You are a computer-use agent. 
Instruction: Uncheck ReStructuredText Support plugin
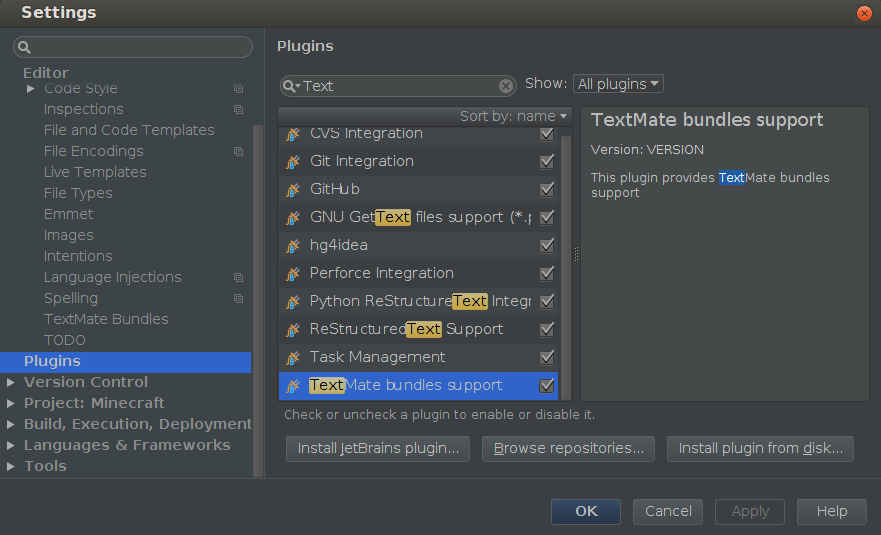[x=547, y=330]
